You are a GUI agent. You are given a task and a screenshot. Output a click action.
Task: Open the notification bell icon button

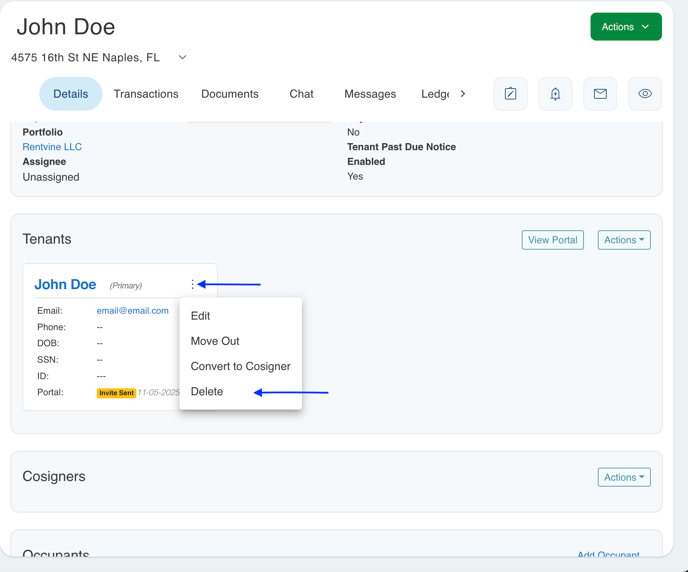555,94
